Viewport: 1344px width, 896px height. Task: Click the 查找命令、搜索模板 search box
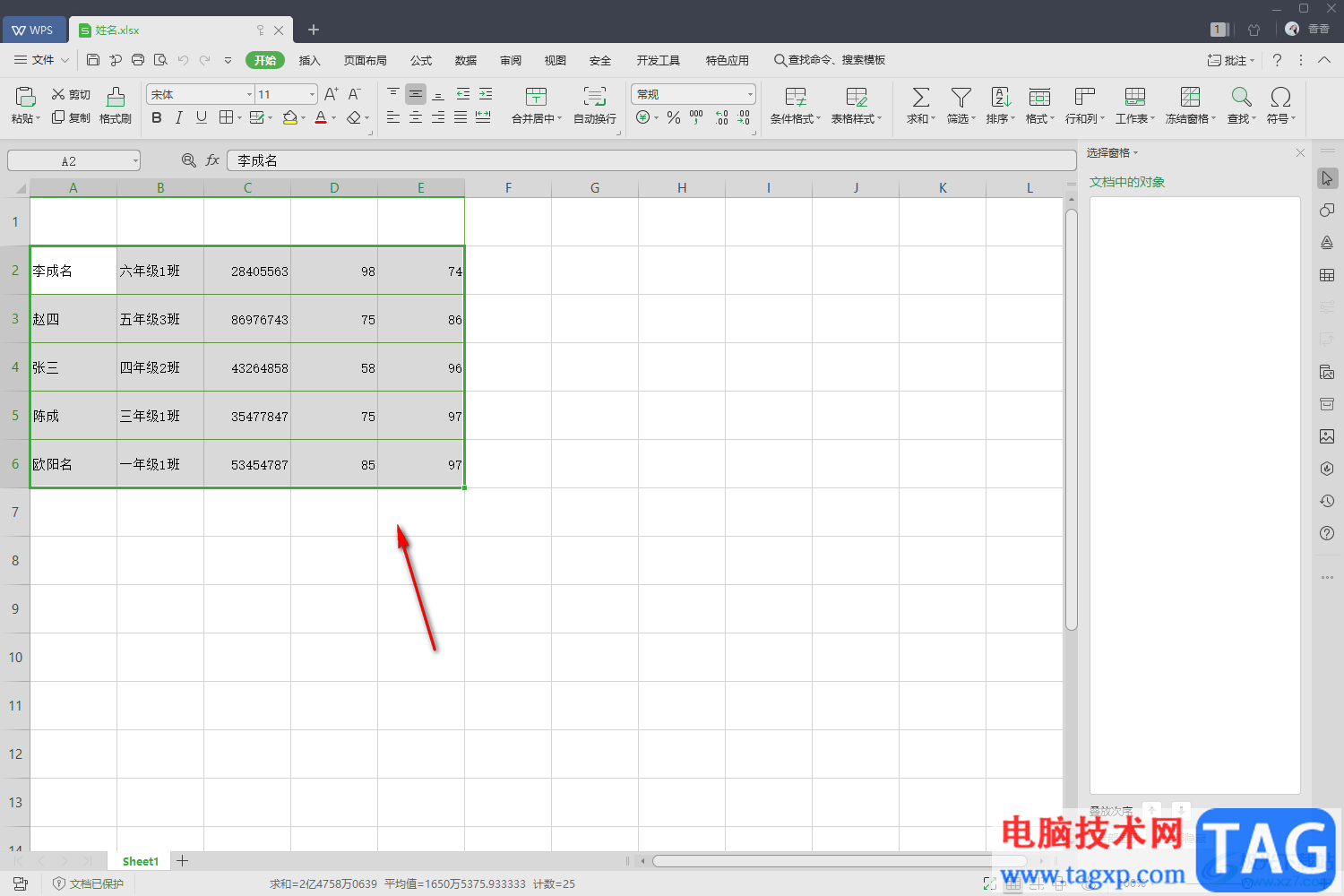coord(830,60)
